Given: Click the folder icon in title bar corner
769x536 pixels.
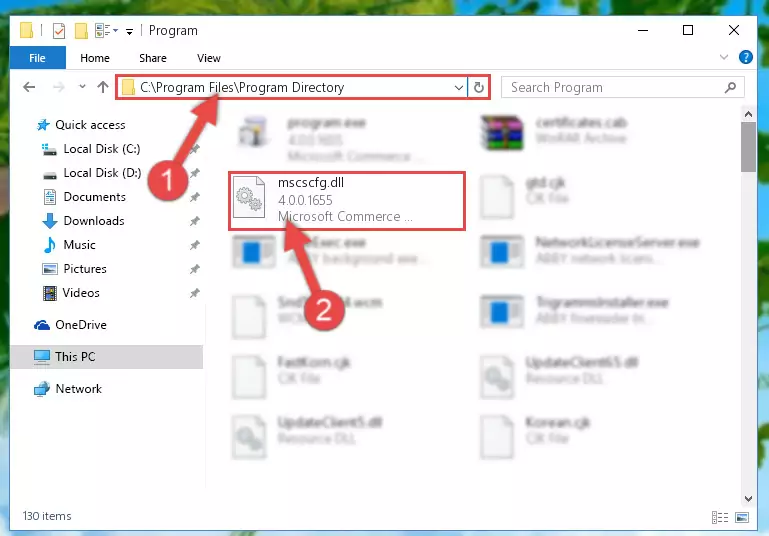Looking at the screenshot, I should pos(26,30).
